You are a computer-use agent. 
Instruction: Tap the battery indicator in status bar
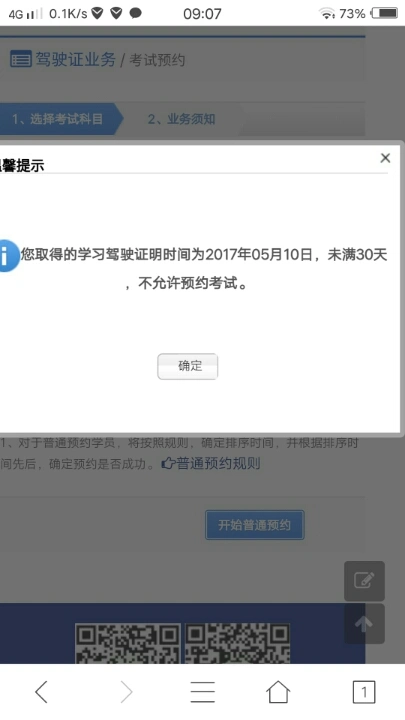[385, 13]
